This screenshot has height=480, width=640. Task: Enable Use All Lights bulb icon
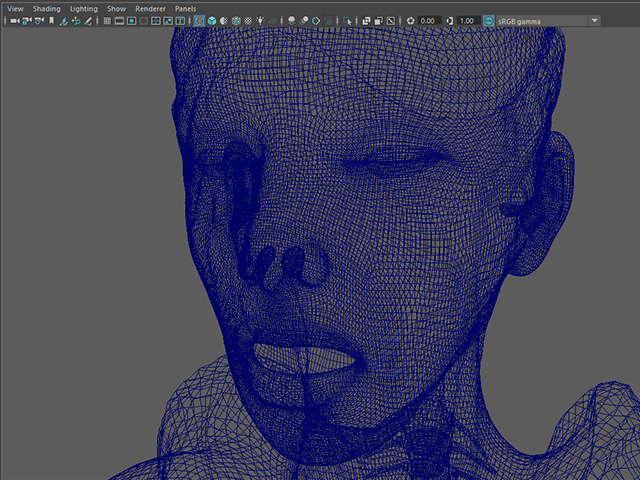click(x=260, y=21)
